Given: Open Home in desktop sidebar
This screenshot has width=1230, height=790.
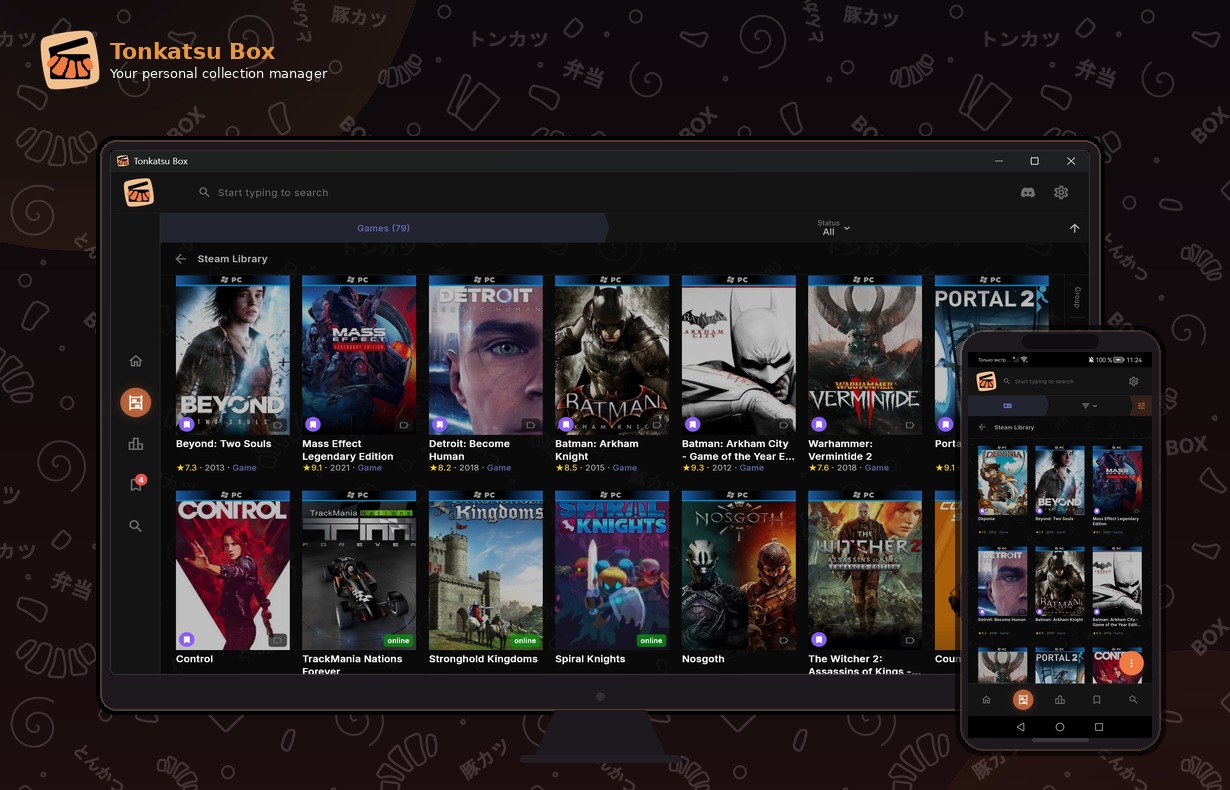Looking at the screenshot, I should [x=136, y=361].
